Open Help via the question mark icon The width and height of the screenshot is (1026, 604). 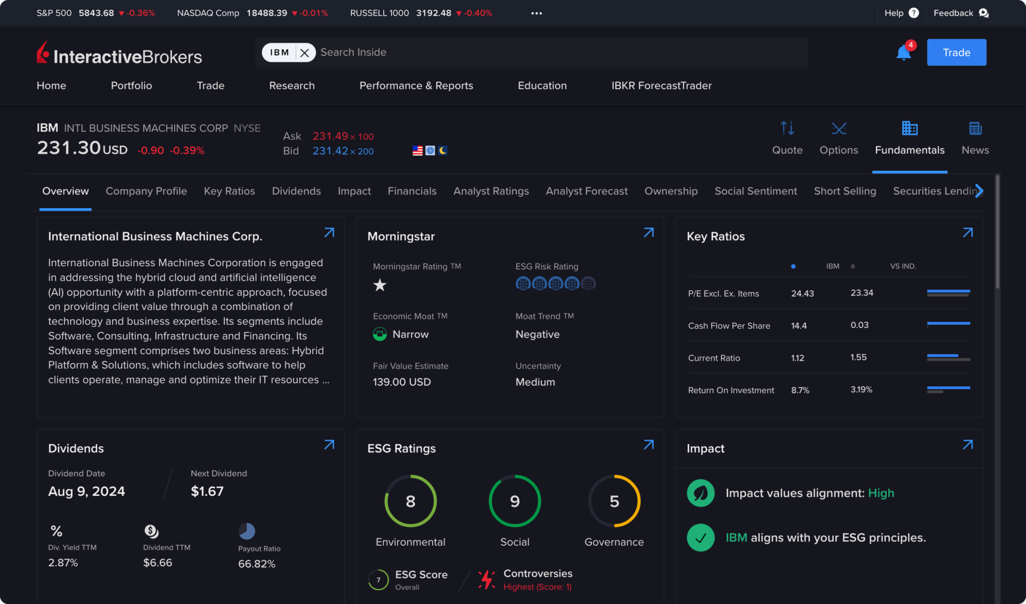pos(915,12)
